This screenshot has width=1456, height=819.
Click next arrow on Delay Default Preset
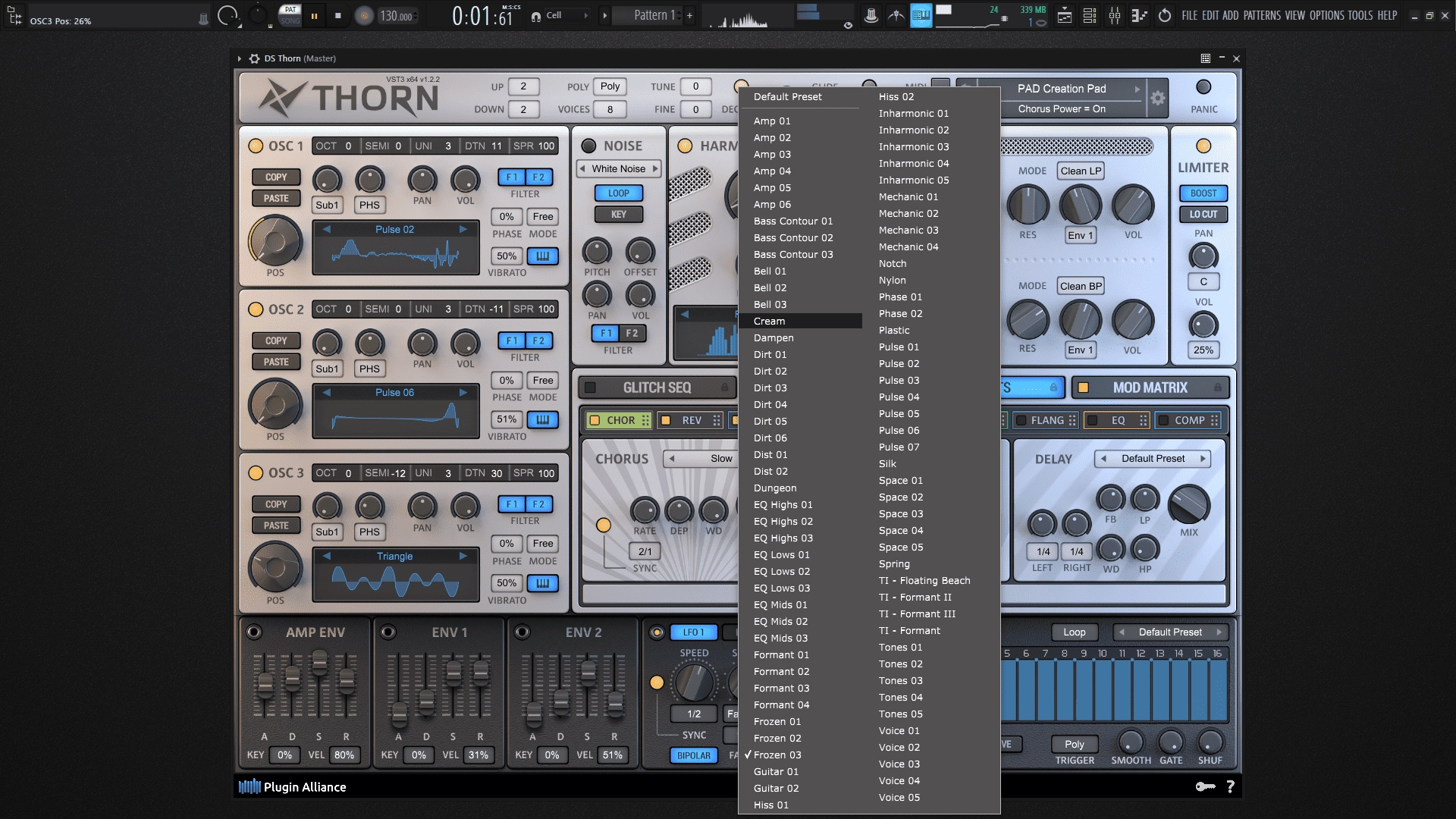[x=1203, y=459]
